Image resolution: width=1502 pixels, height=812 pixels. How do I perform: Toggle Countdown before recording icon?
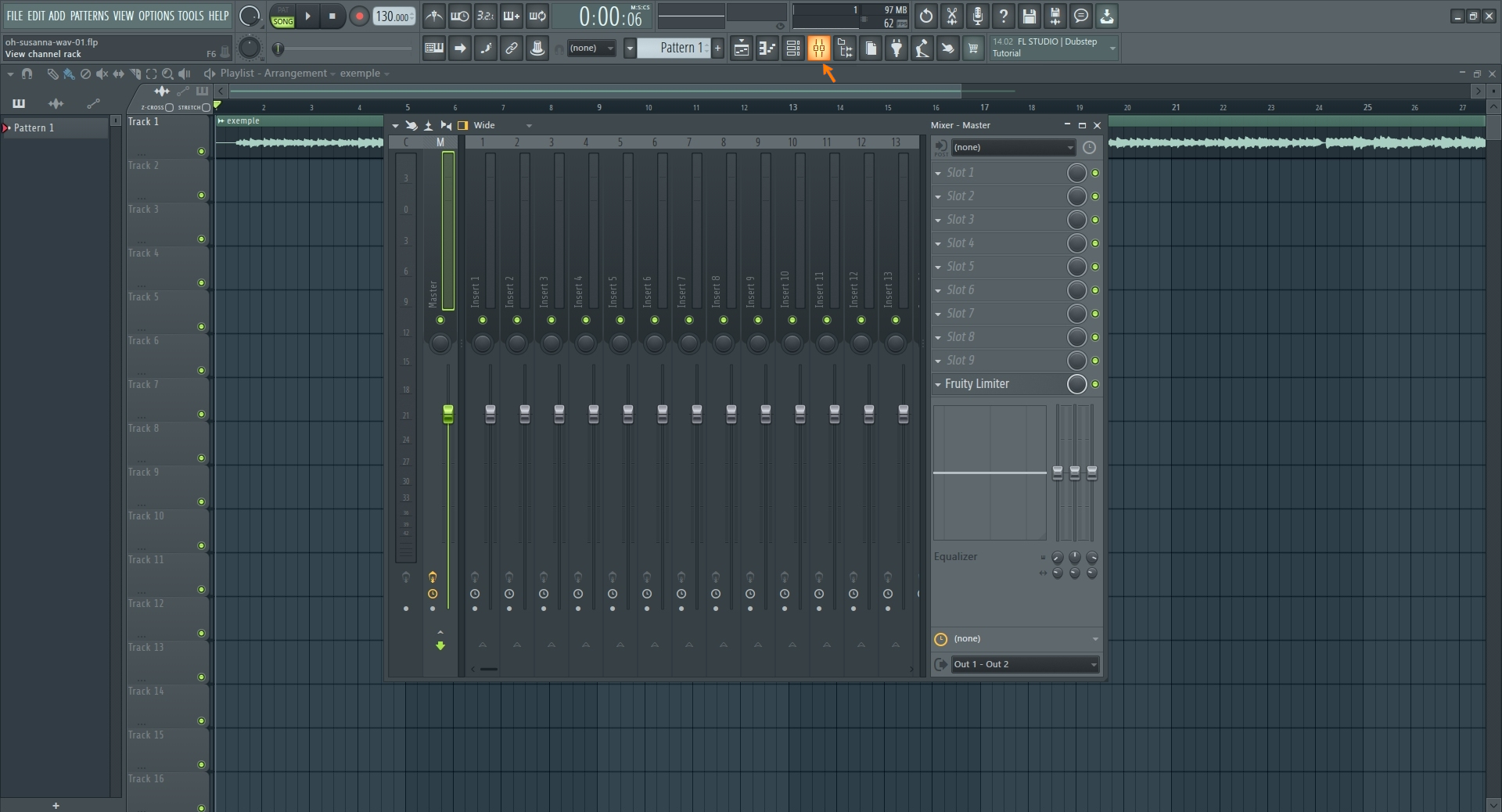pyautogui.click(x=486, y=16)
